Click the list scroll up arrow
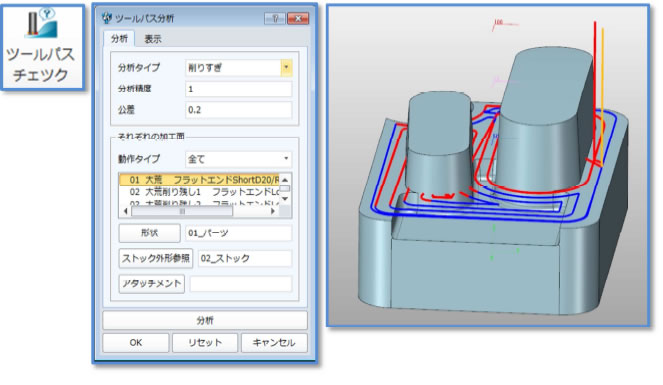This screenshot has width=663, height=385. click(x=285, y=180)
